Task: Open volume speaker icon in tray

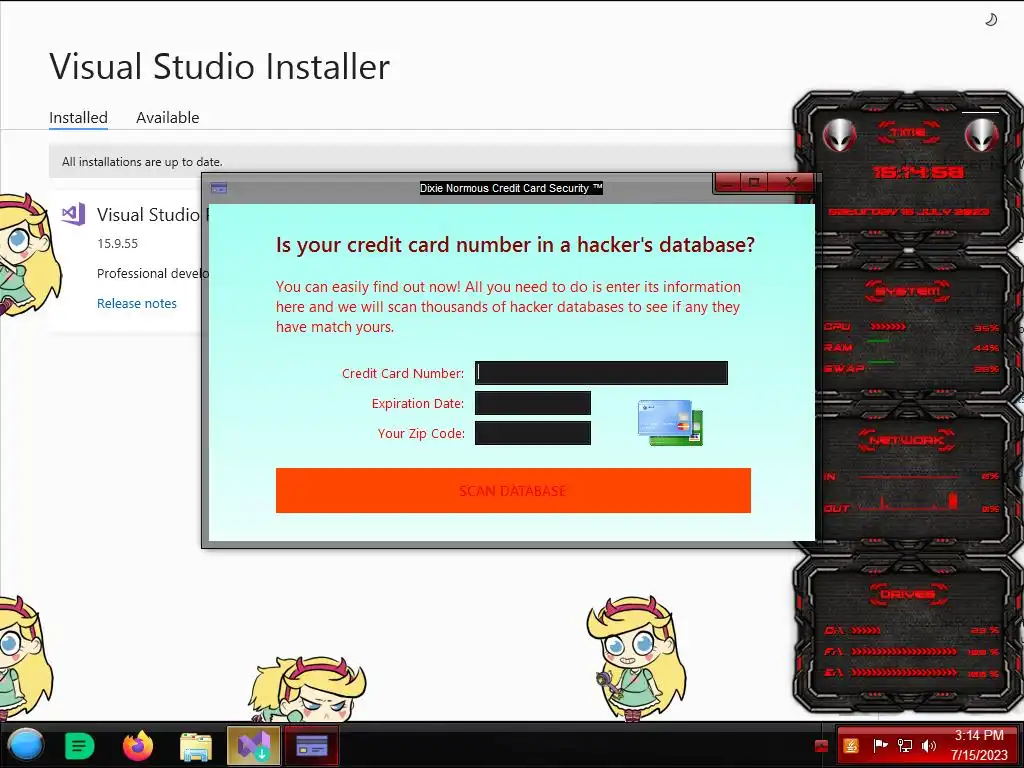Action: click(x=928, y=746)
